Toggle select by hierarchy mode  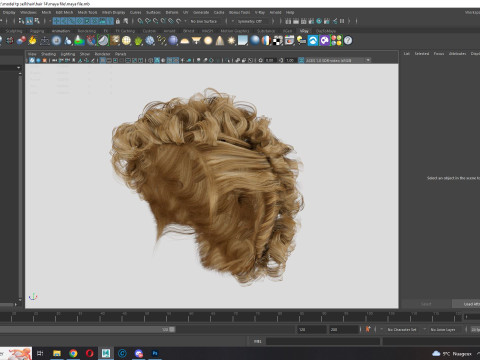(22, 21)
